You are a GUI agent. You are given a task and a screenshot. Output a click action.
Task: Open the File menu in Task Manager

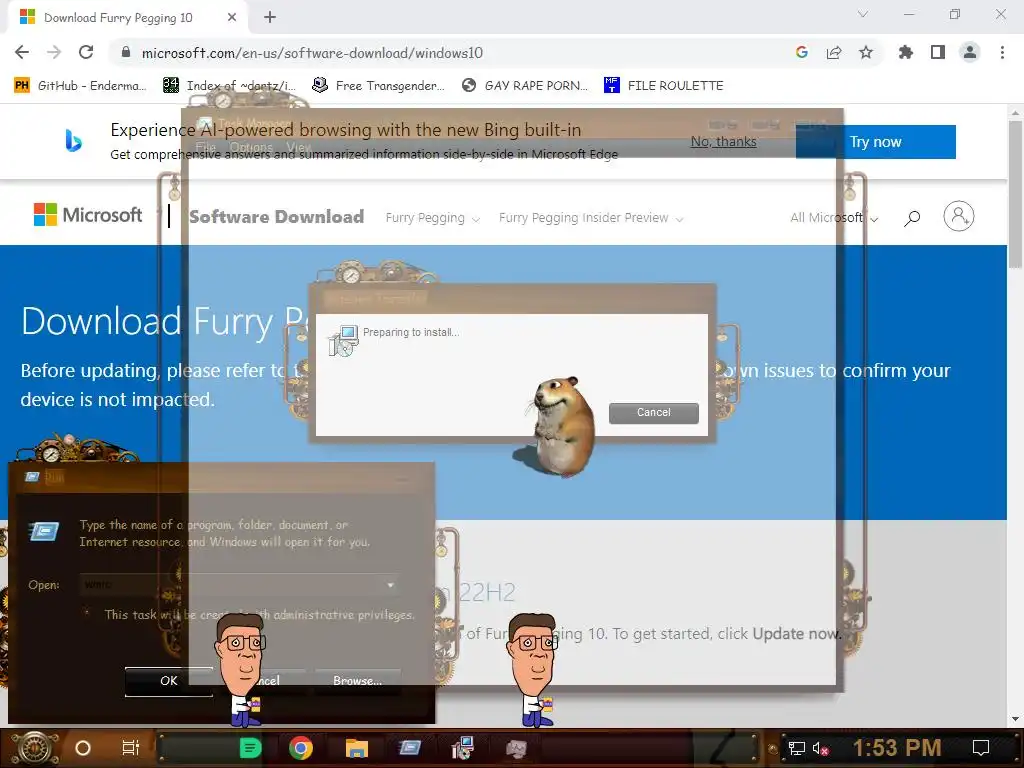pyautogui.click(x=205, y=148)
